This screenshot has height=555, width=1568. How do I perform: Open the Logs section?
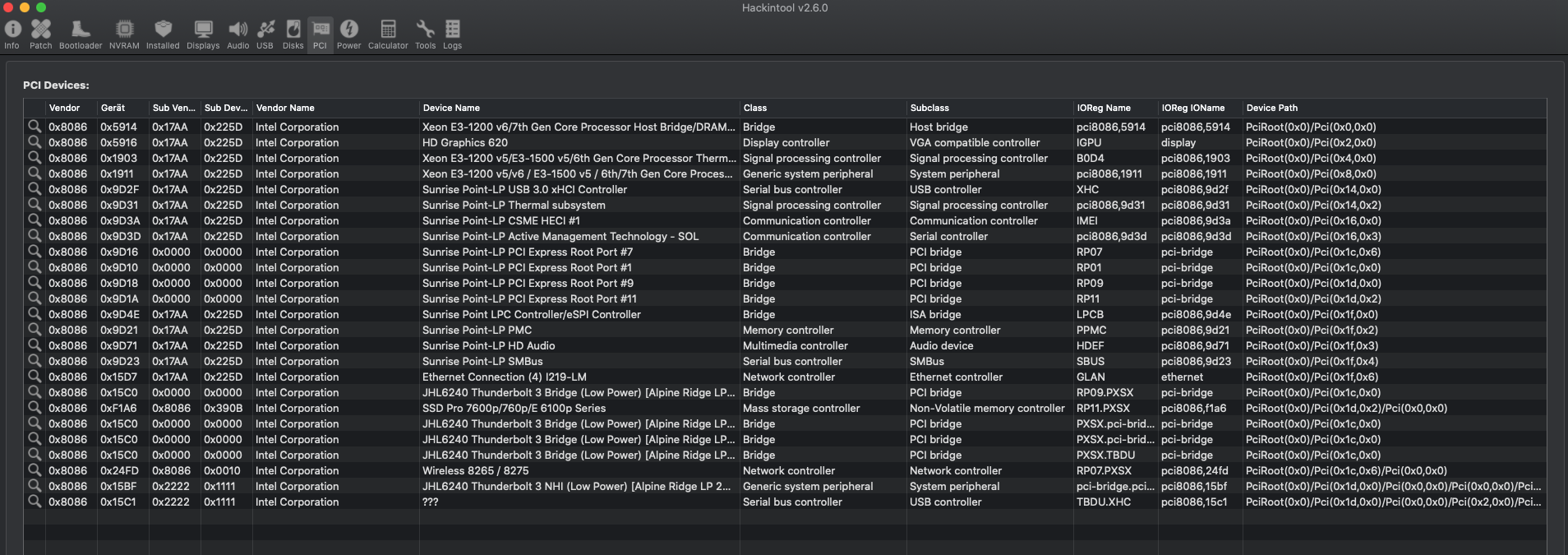452,35
